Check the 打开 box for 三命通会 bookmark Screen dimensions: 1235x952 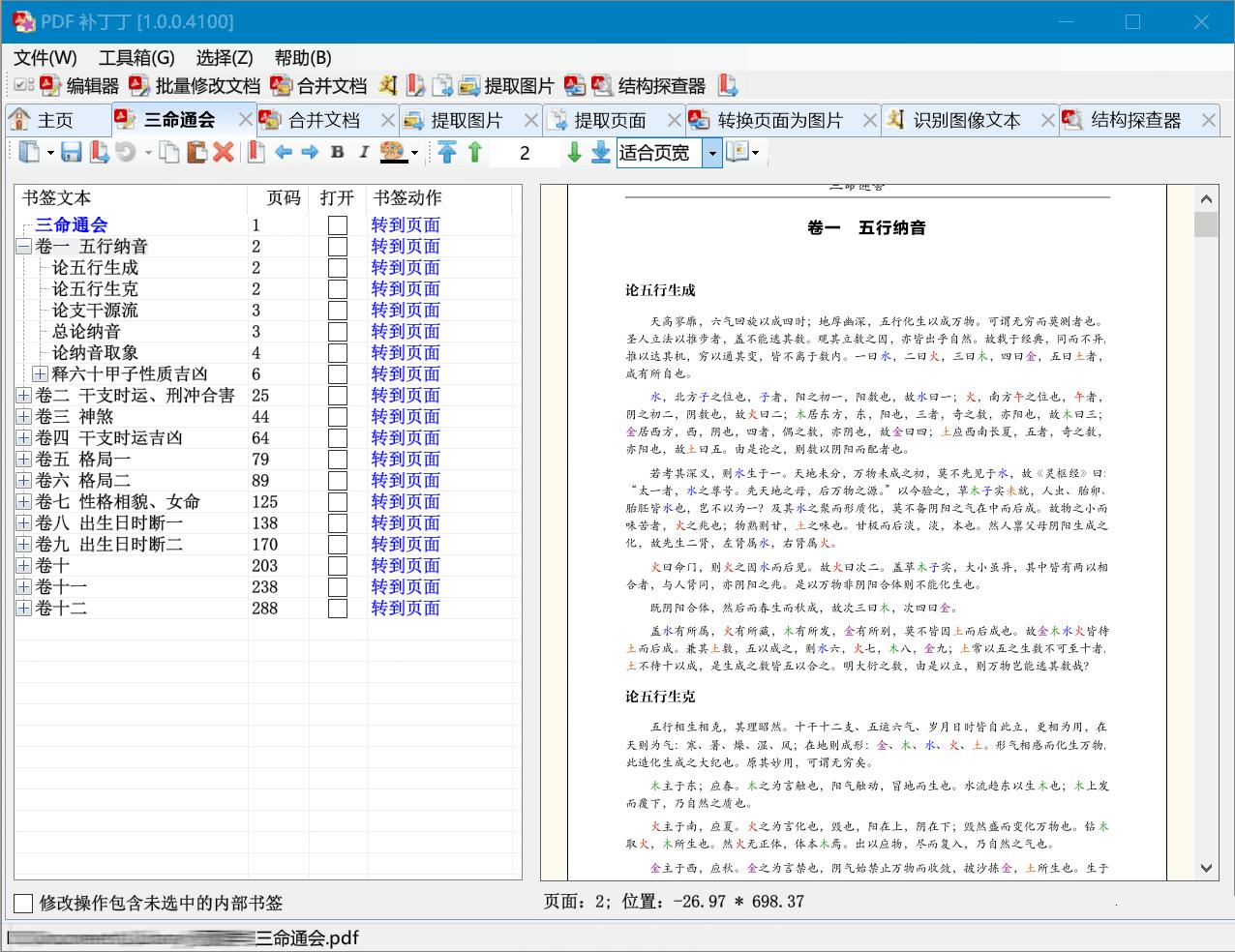click(x=336, y=224)
